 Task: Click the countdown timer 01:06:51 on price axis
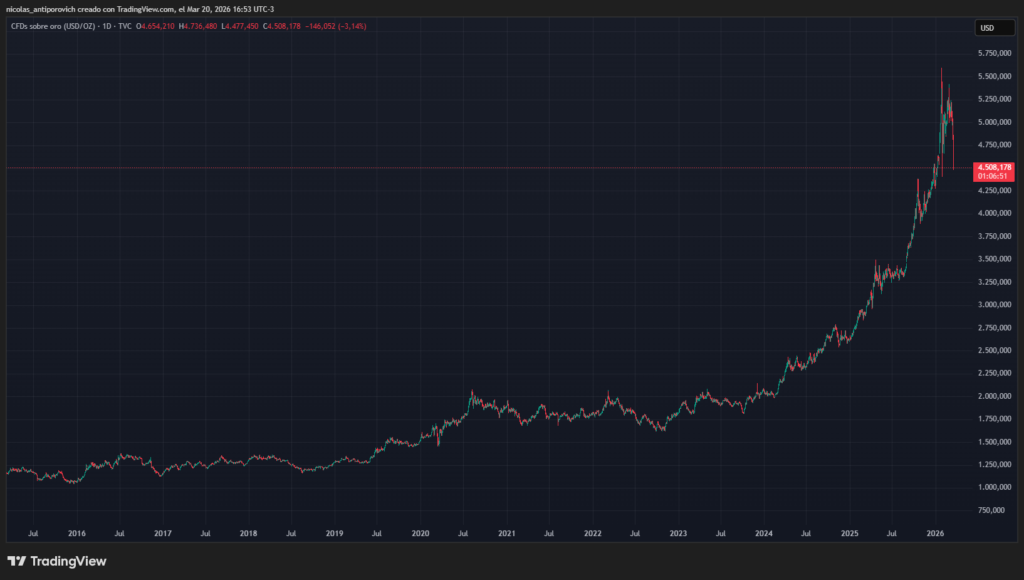point(997,176)
